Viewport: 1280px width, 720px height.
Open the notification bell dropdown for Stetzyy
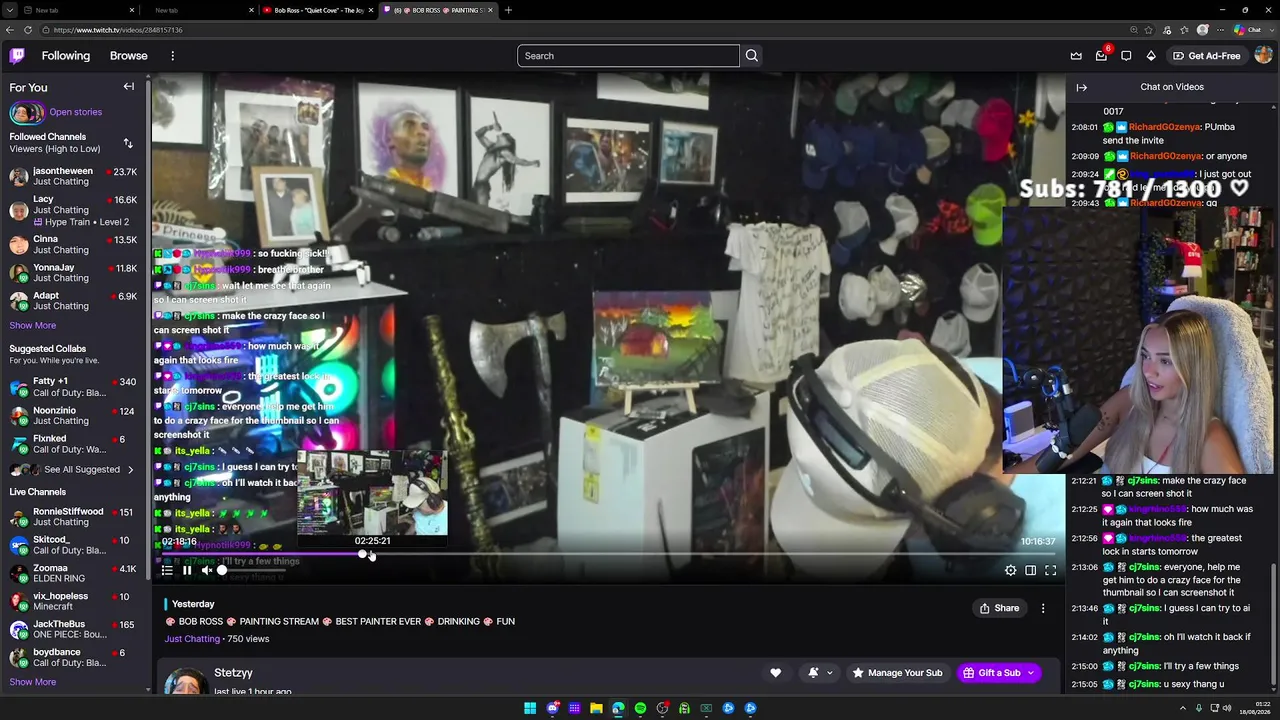click(820, 673)
